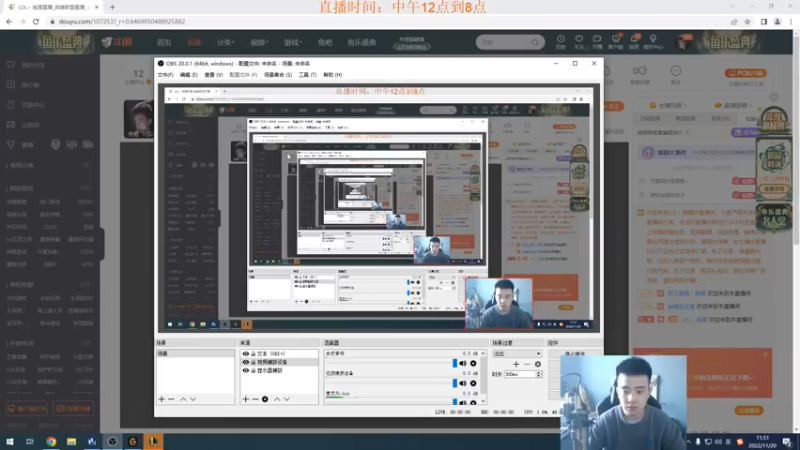
Task: Open Douyu followed heart icon
Action: pos(579,41)
